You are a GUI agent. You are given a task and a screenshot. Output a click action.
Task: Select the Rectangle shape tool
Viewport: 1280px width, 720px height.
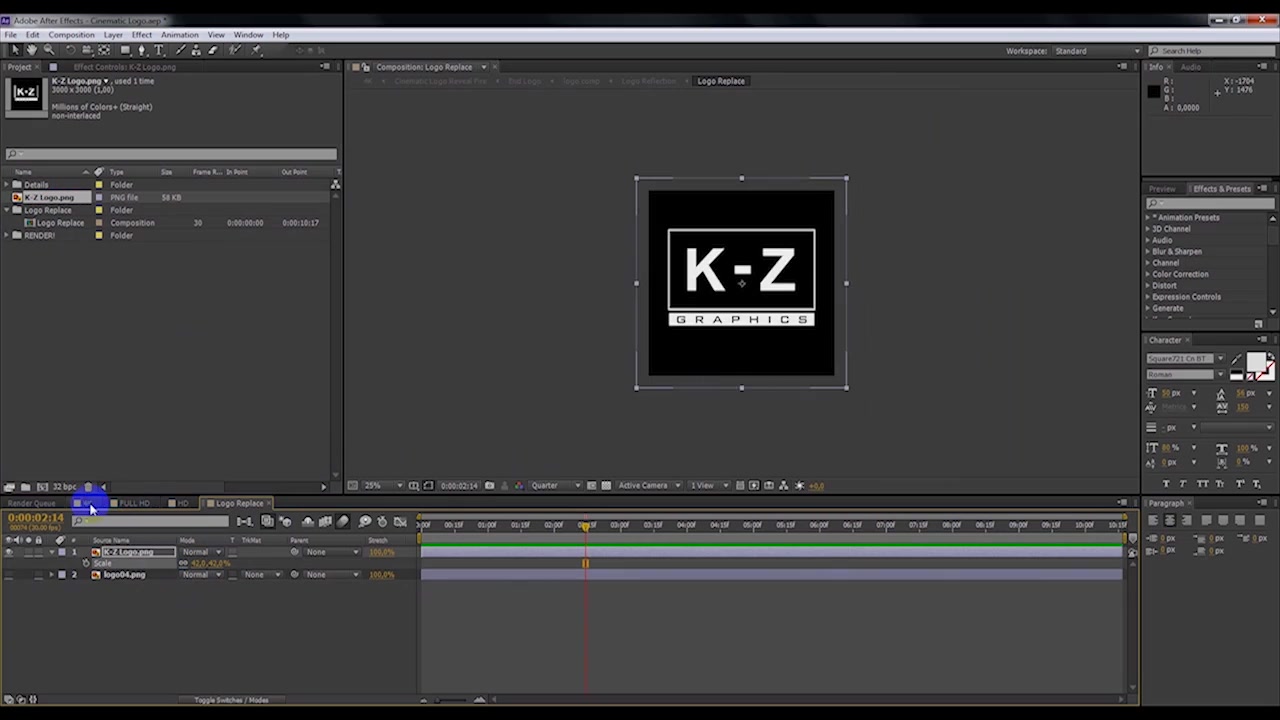(x=126, y=50)
